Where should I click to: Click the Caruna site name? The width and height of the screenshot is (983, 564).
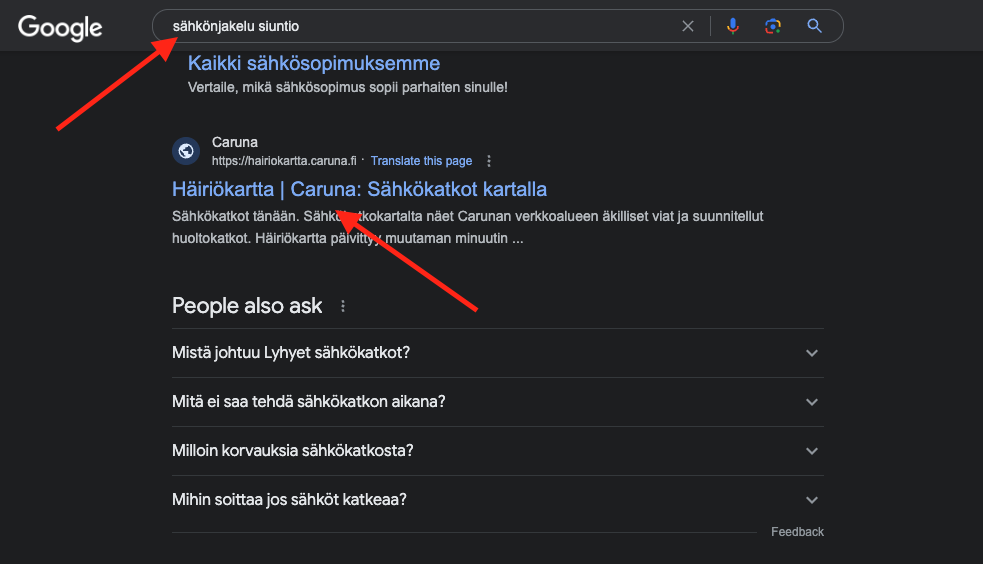click(x=235, y=143)
